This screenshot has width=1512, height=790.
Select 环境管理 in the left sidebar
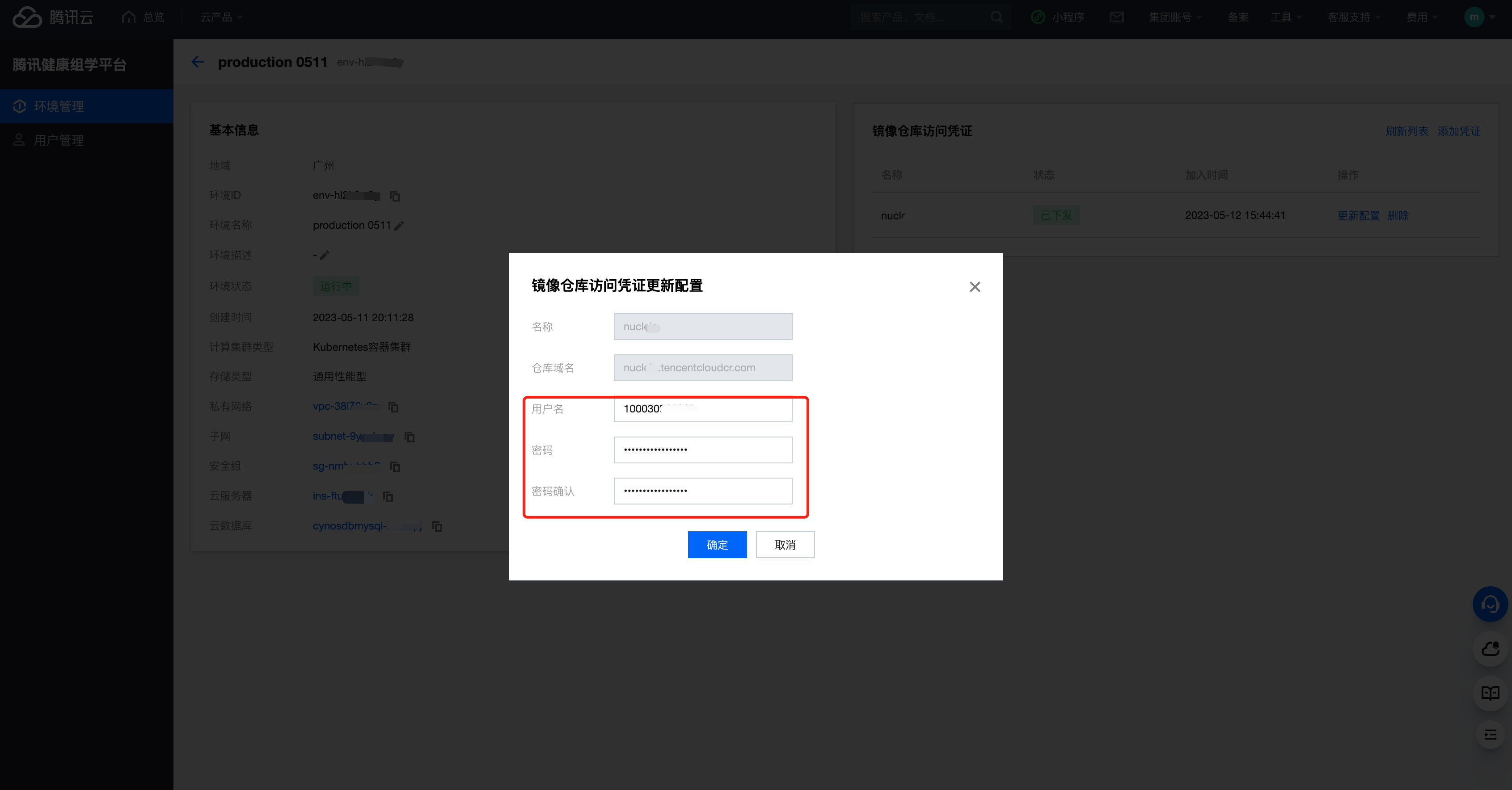click(59, 106)
